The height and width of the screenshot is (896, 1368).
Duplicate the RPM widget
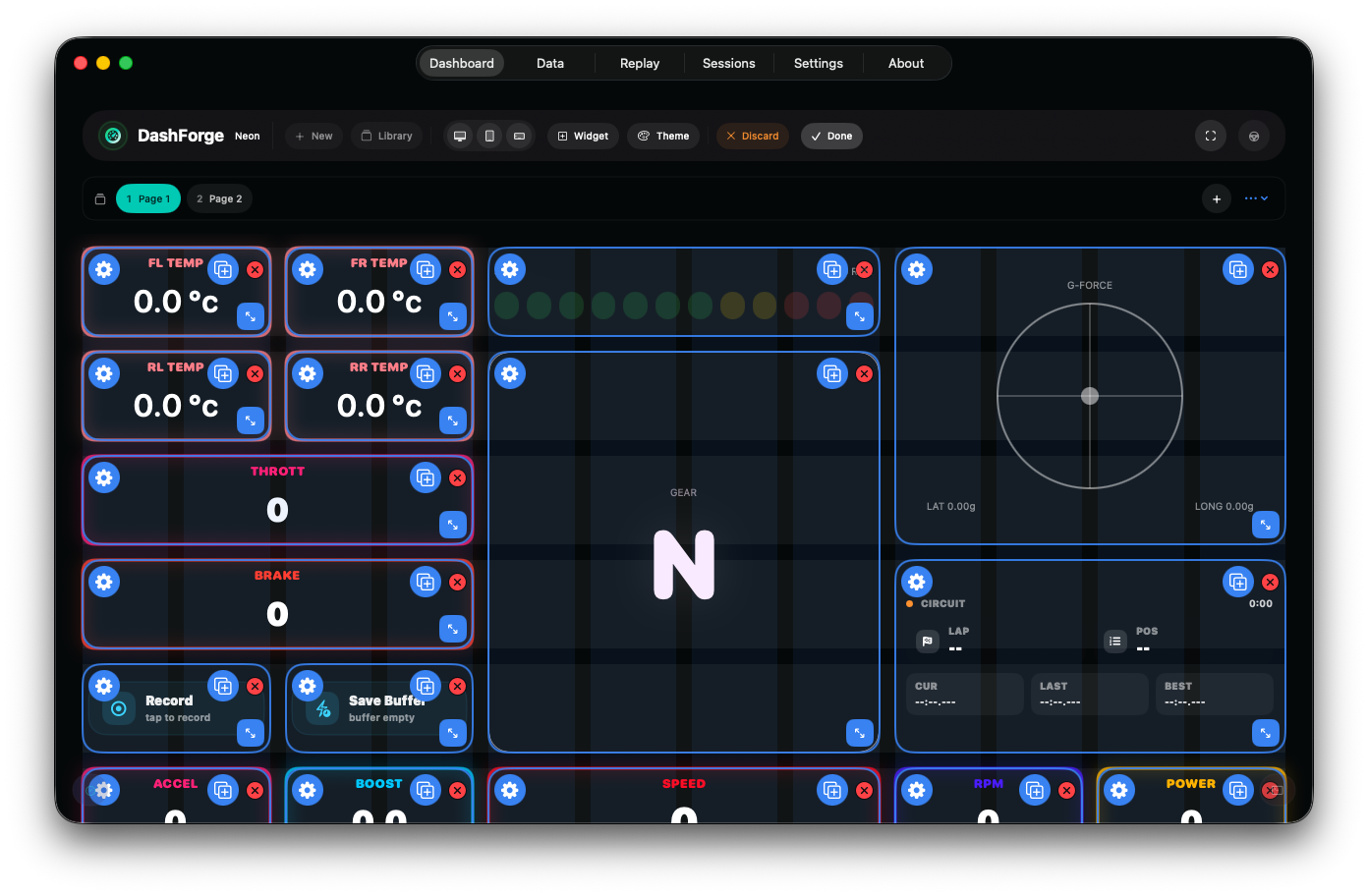(x=1036, y=790)
